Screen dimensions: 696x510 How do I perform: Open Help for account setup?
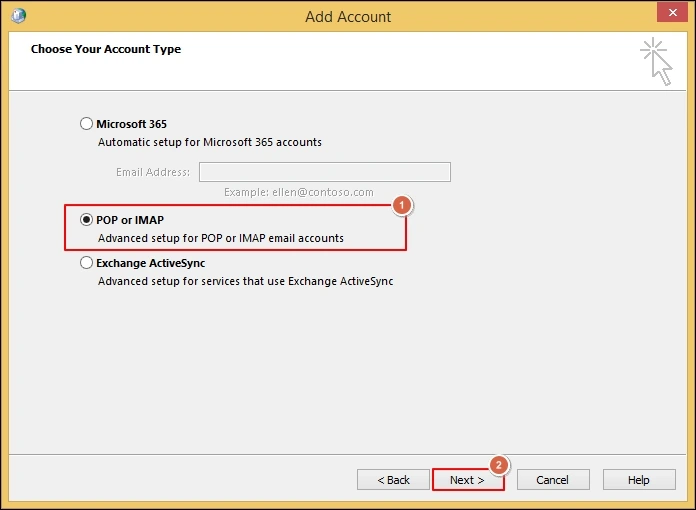click(x=639, y=480)
